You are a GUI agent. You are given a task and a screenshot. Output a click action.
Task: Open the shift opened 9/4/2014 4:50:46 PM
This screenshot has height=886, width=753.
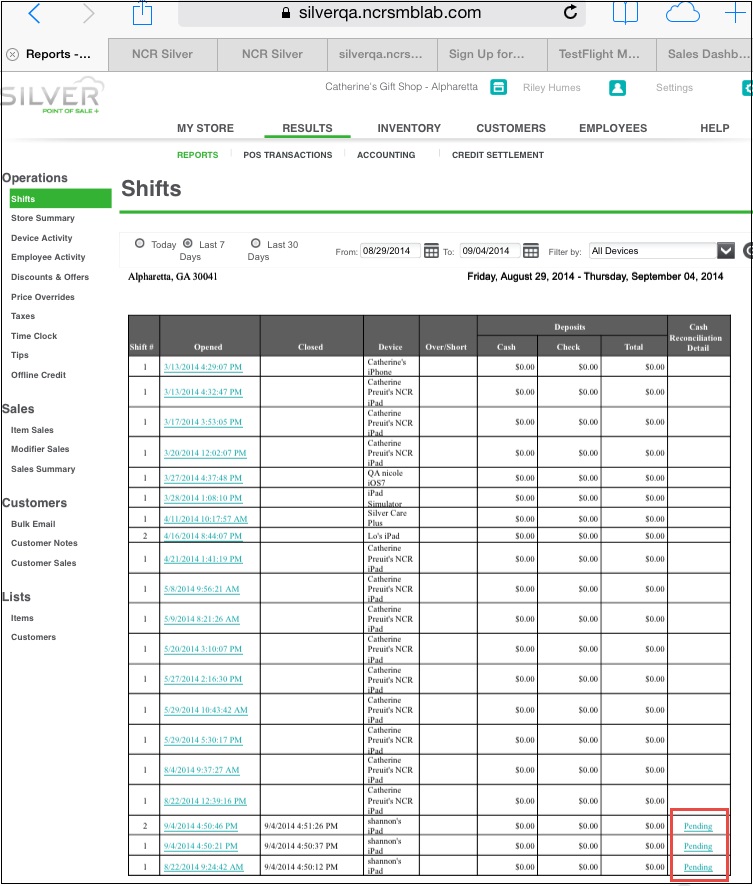[x=201, y=827]
